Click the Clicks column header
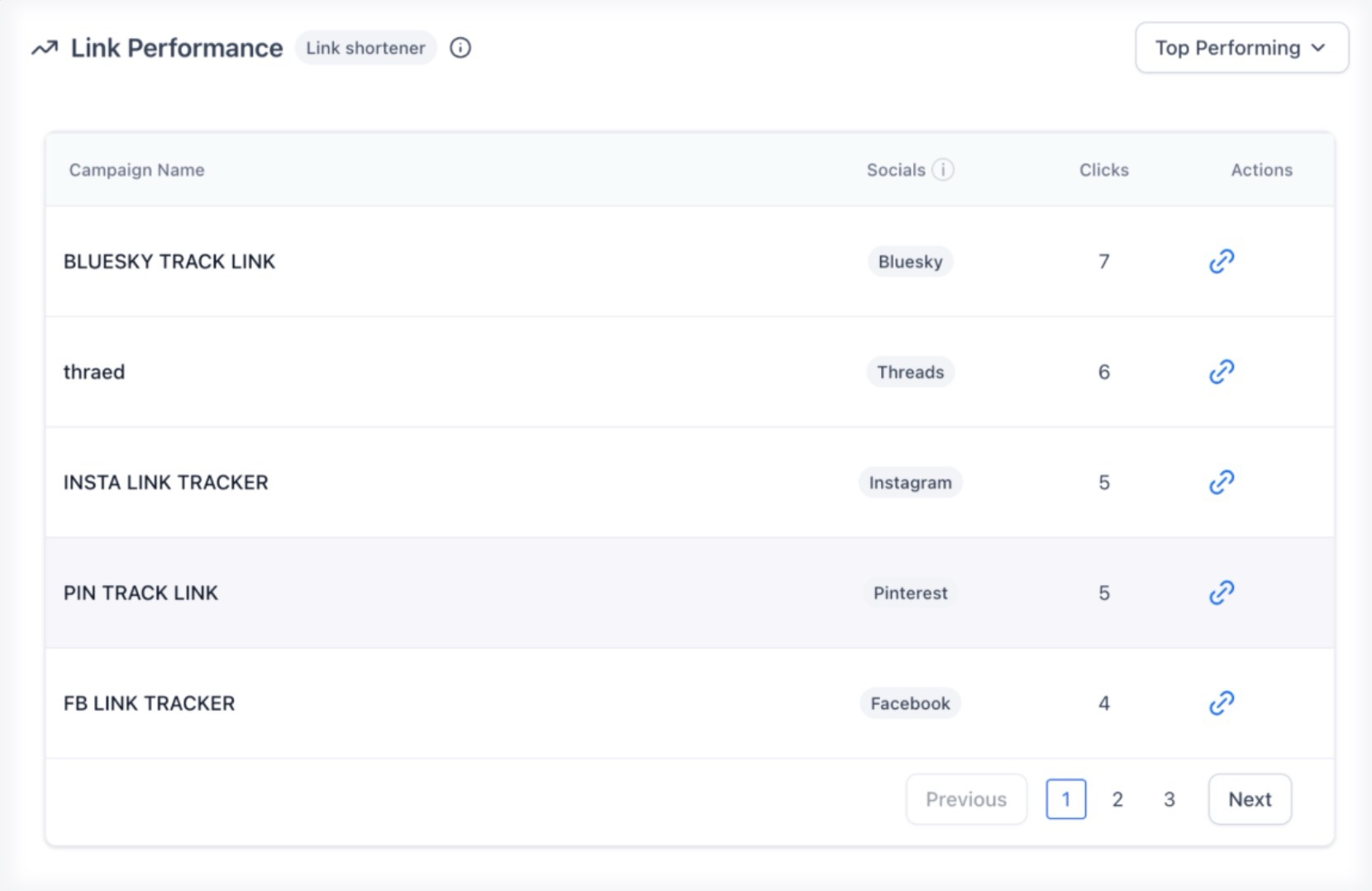The height and width of the screenshot is (891, 1372). 1103,169
